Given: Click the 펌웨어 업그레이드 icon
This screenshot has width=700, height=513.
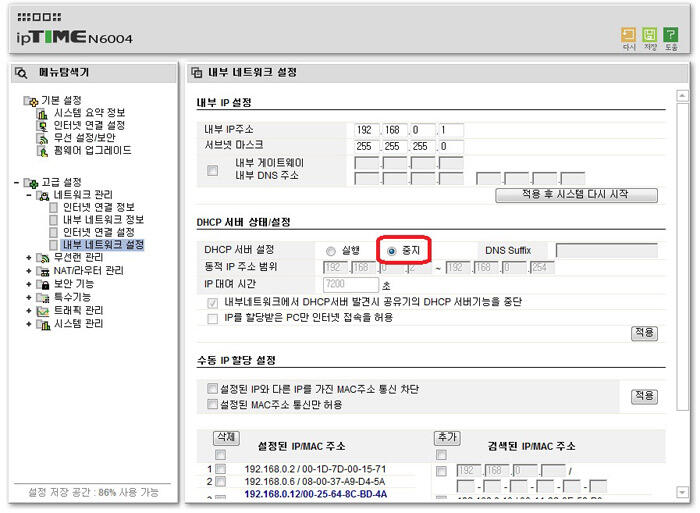Looking at the screenshot, I should [42, 151].
